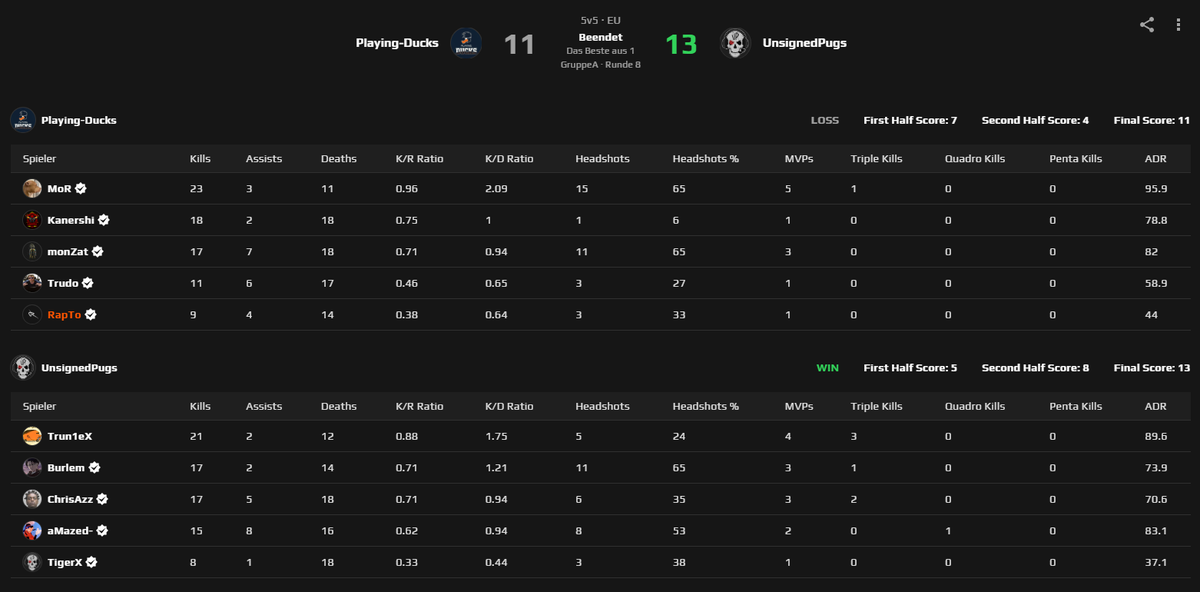The image size is (1200, 592).
Task: Click the green WIN label for UnsignedPugs
Action: click(x=828, y=368)
